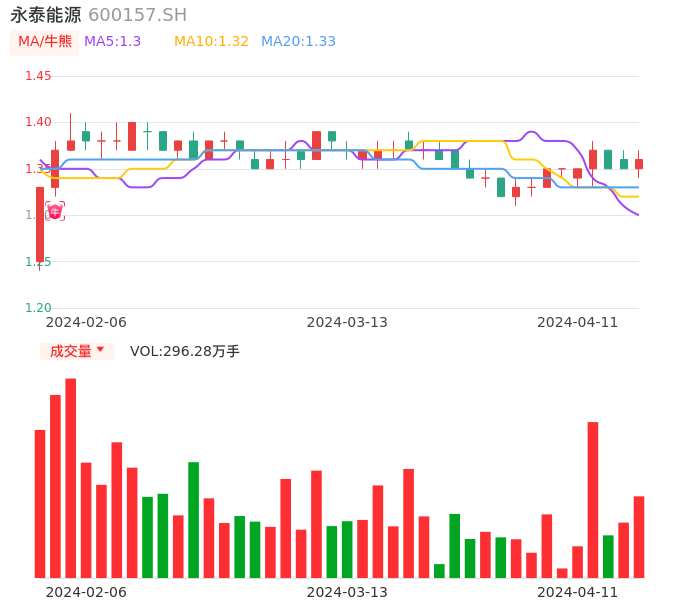Screen dimensions: 686x606
Task: Click the 永泰能源 stock name title
Action: point(46,15)
